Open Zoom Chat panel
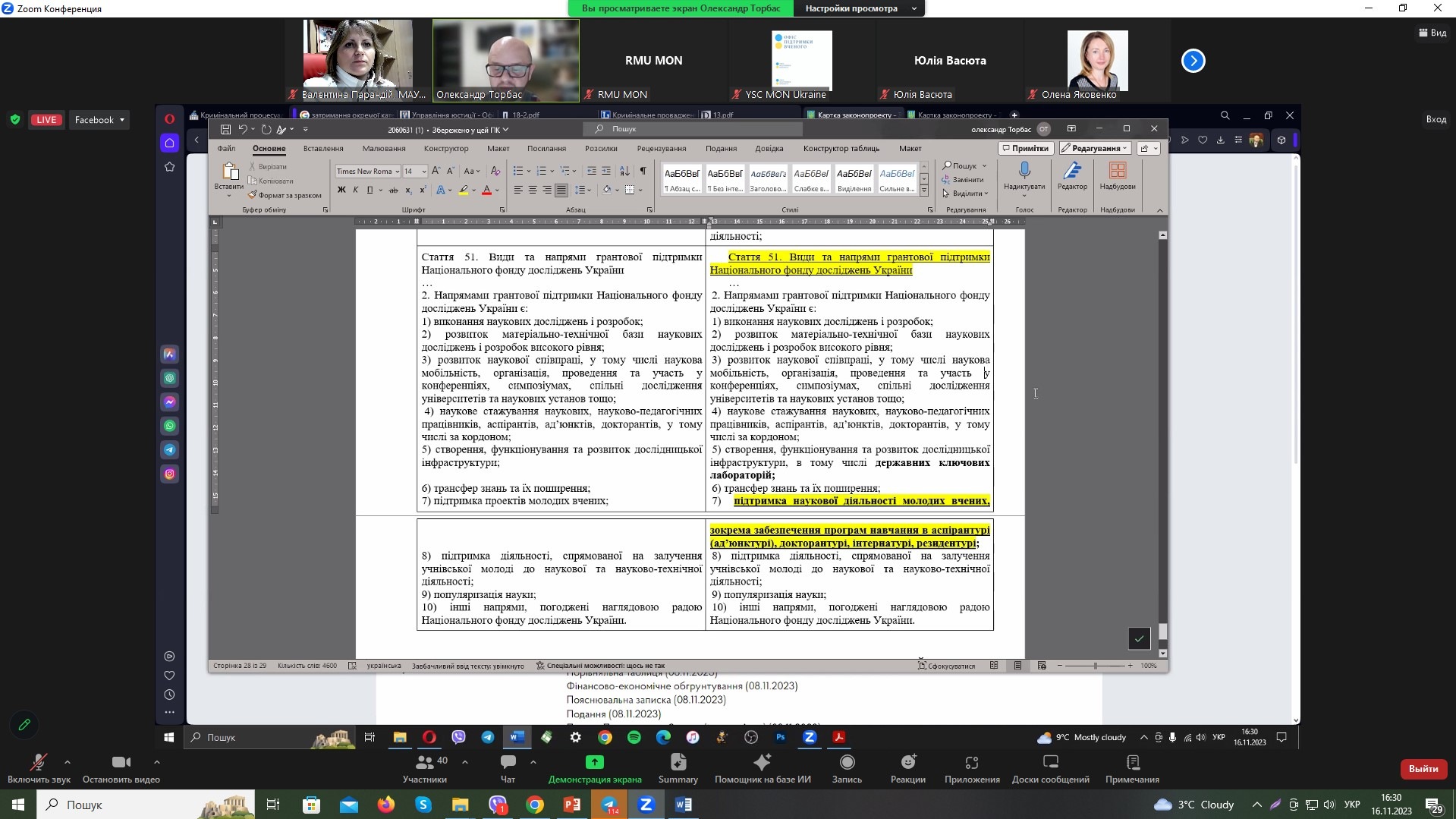Screen dimensions: 1456x819 [508, 767]
